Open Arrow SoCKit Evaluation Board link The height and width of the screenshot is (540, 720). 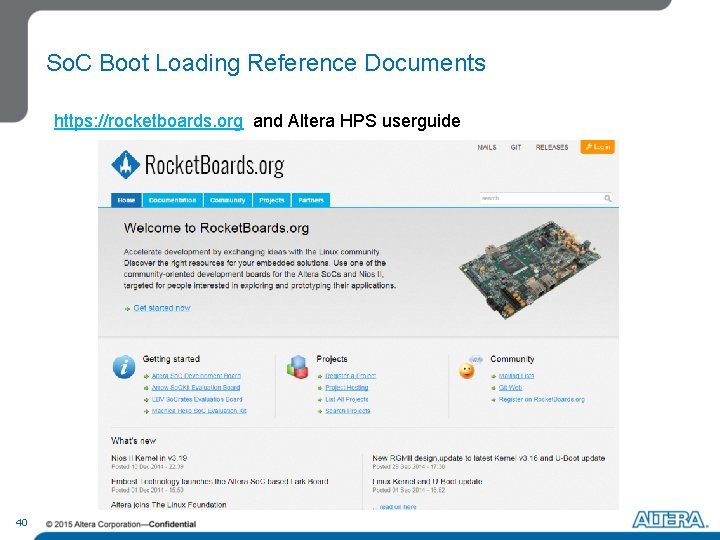tap(196, 388)
